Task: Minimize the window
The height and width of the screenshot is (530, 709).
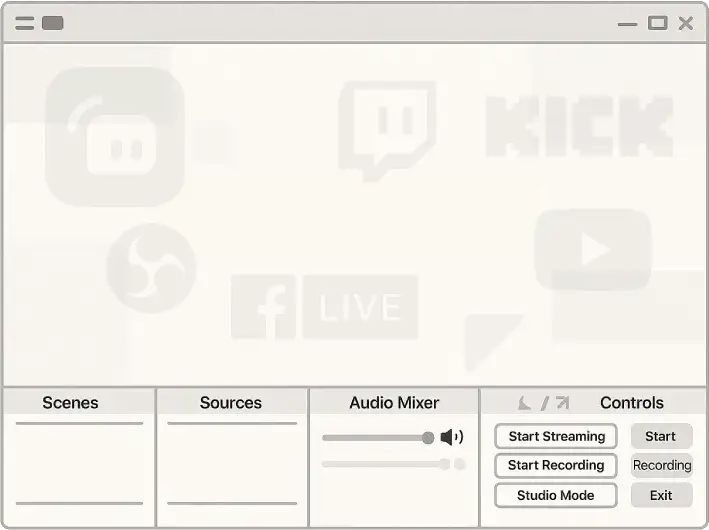Action: [x=628, y=24]
